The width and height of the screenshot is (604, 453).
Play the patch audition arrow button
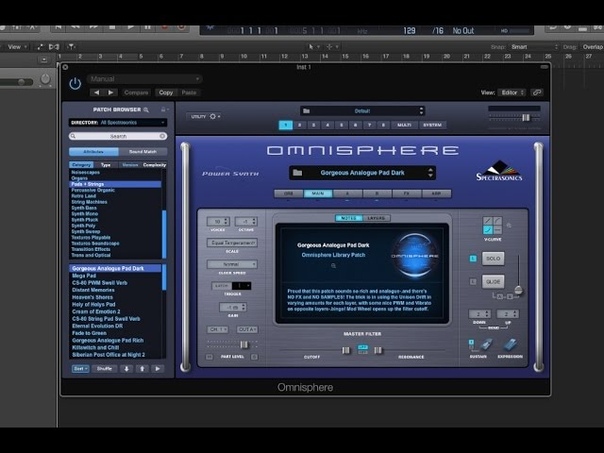(x=158, y=369)
